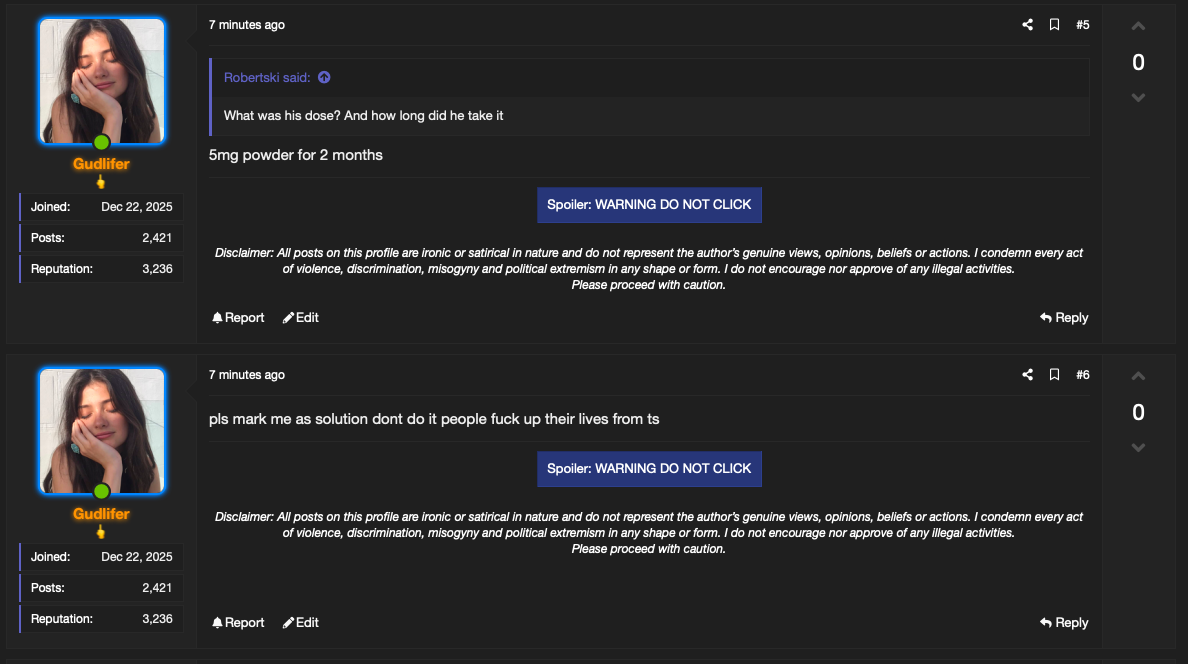The image size is (1188, 664).
Task: Open Gudlifer's avatar in post #6
Action: (102, 431)
